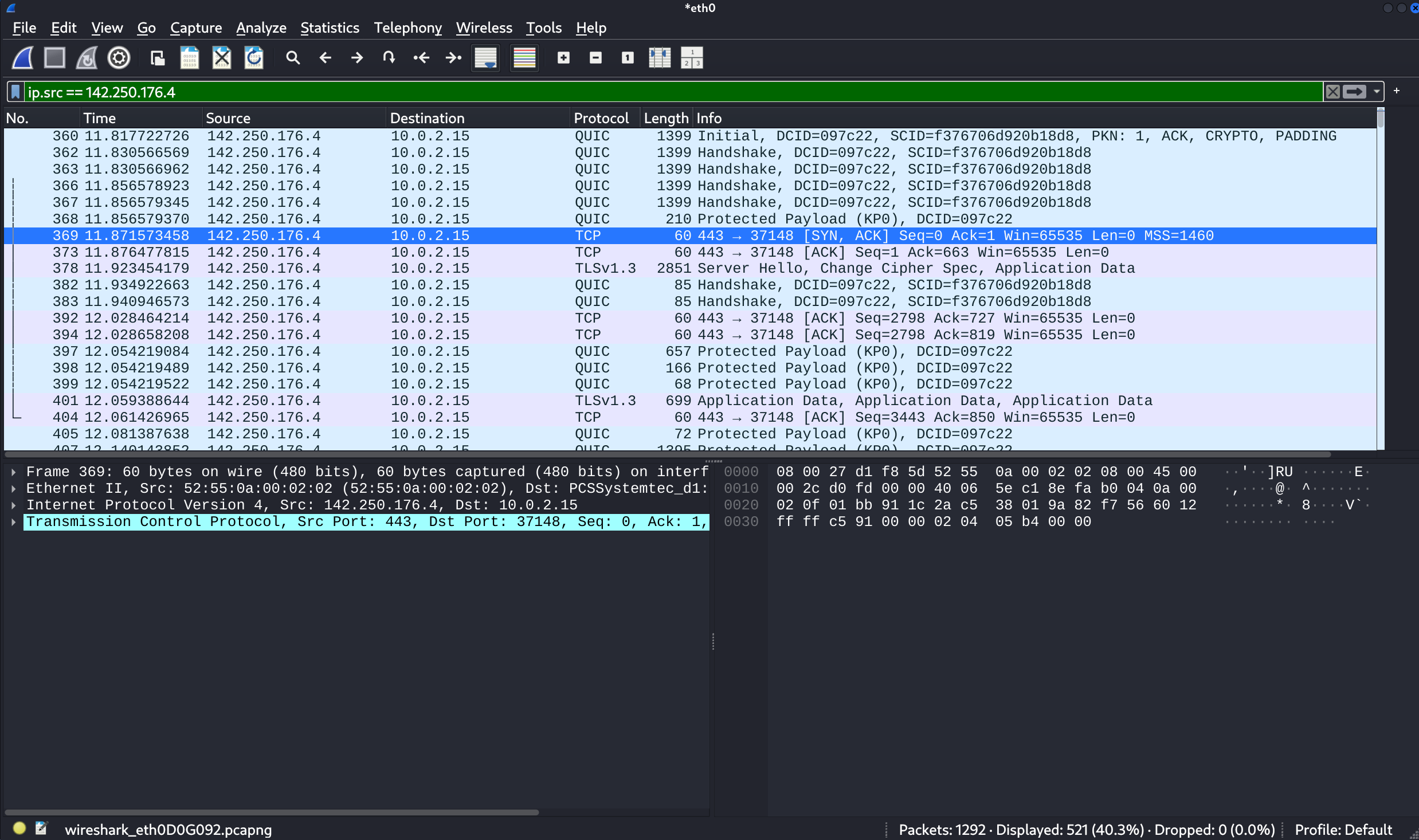Start capturing packets with shark fin icon
This screenshot has width=1419, height=840.
(x=23, y=58)
